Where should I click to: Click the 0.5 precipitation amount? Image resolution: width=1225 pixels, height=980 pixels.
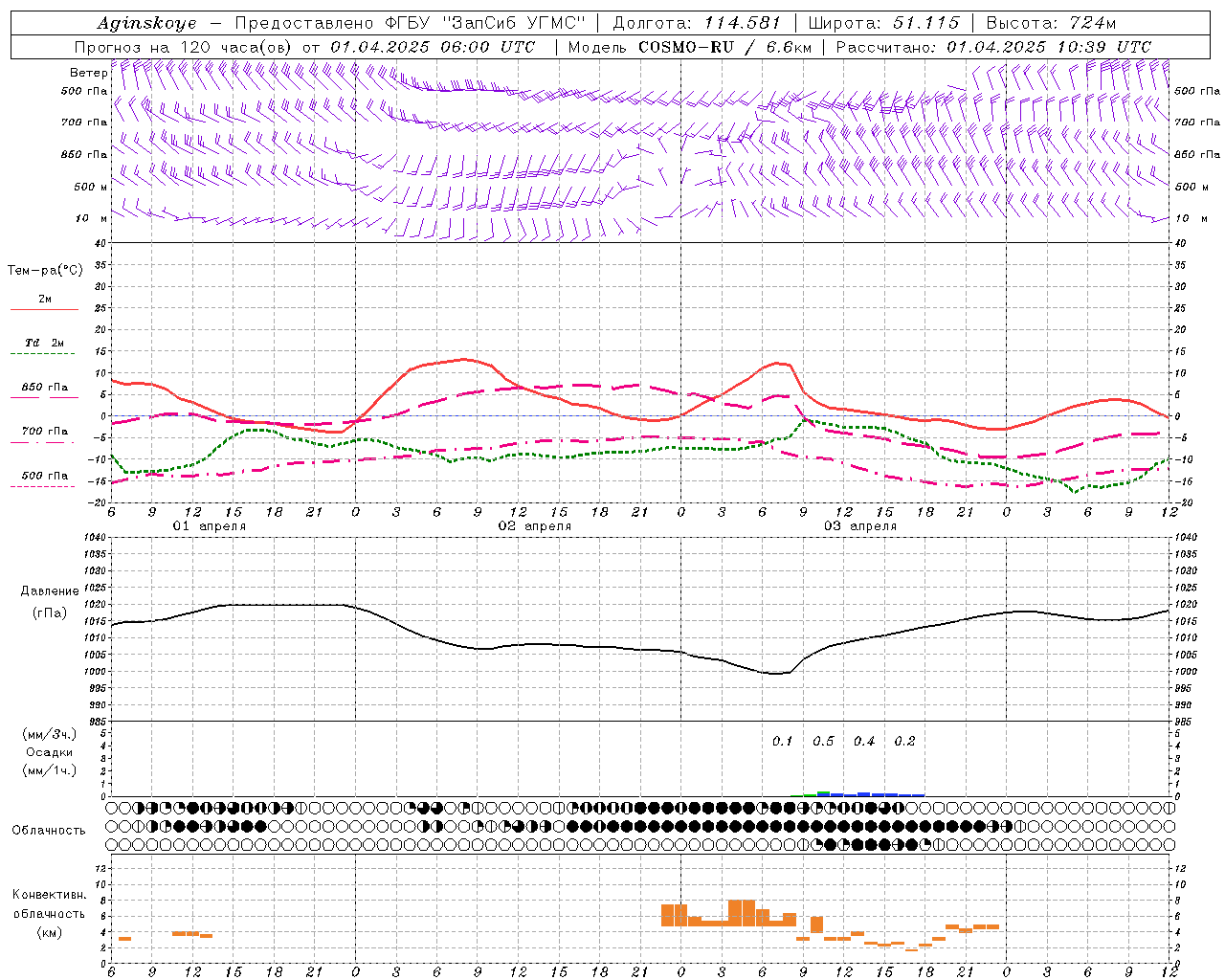pyautogui.click(x=823, y=741)
